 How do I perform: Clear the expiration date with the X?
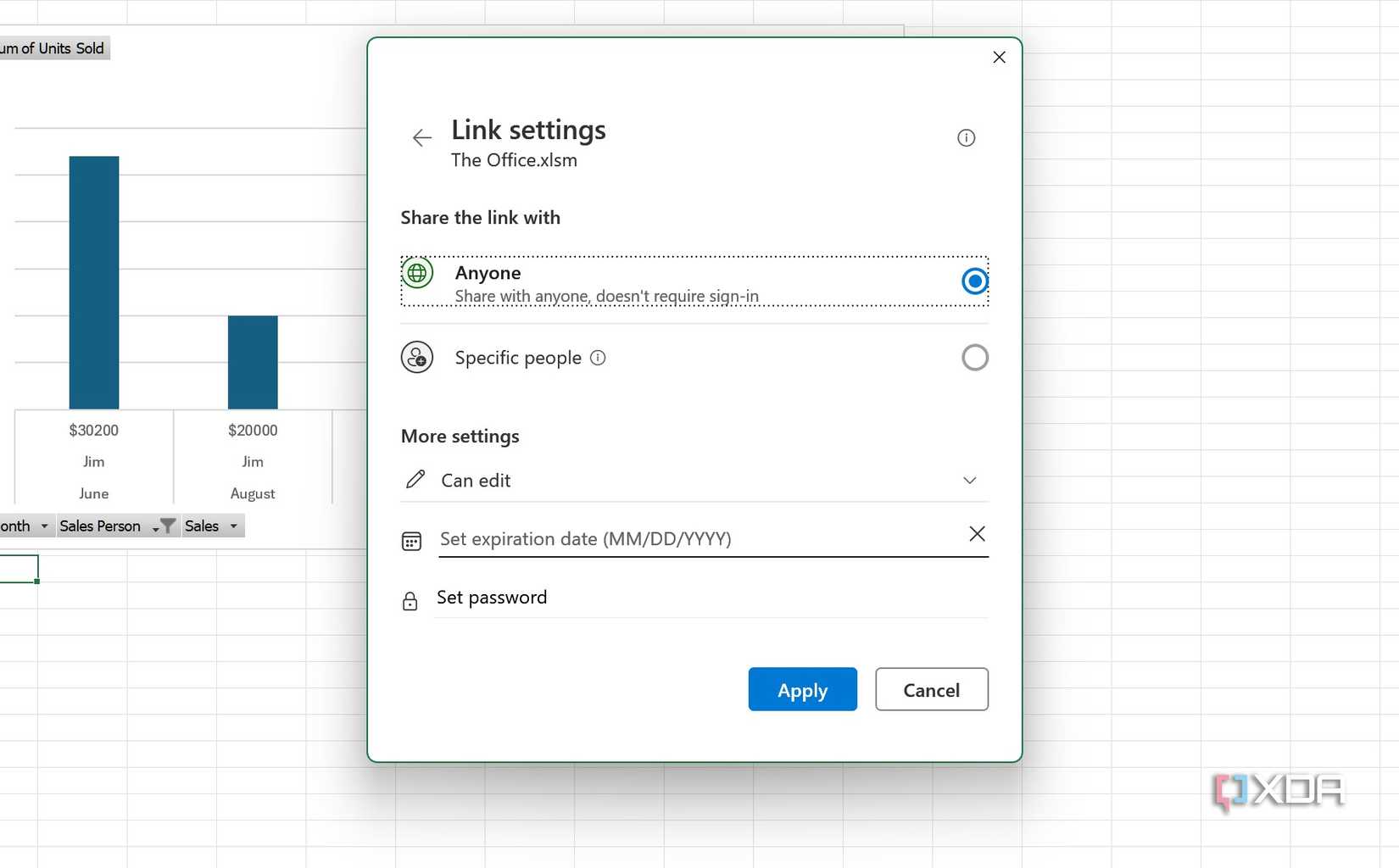coord(977,534)
